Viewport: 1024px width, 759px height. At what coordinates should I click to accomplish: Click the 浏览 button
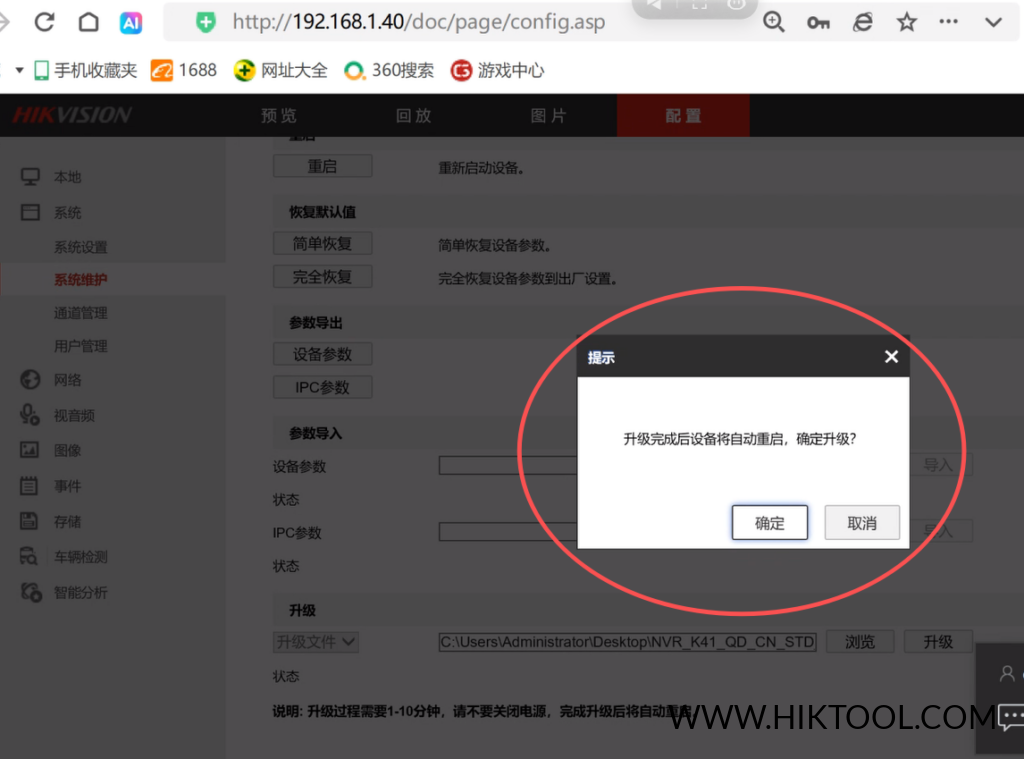(860, 642)
